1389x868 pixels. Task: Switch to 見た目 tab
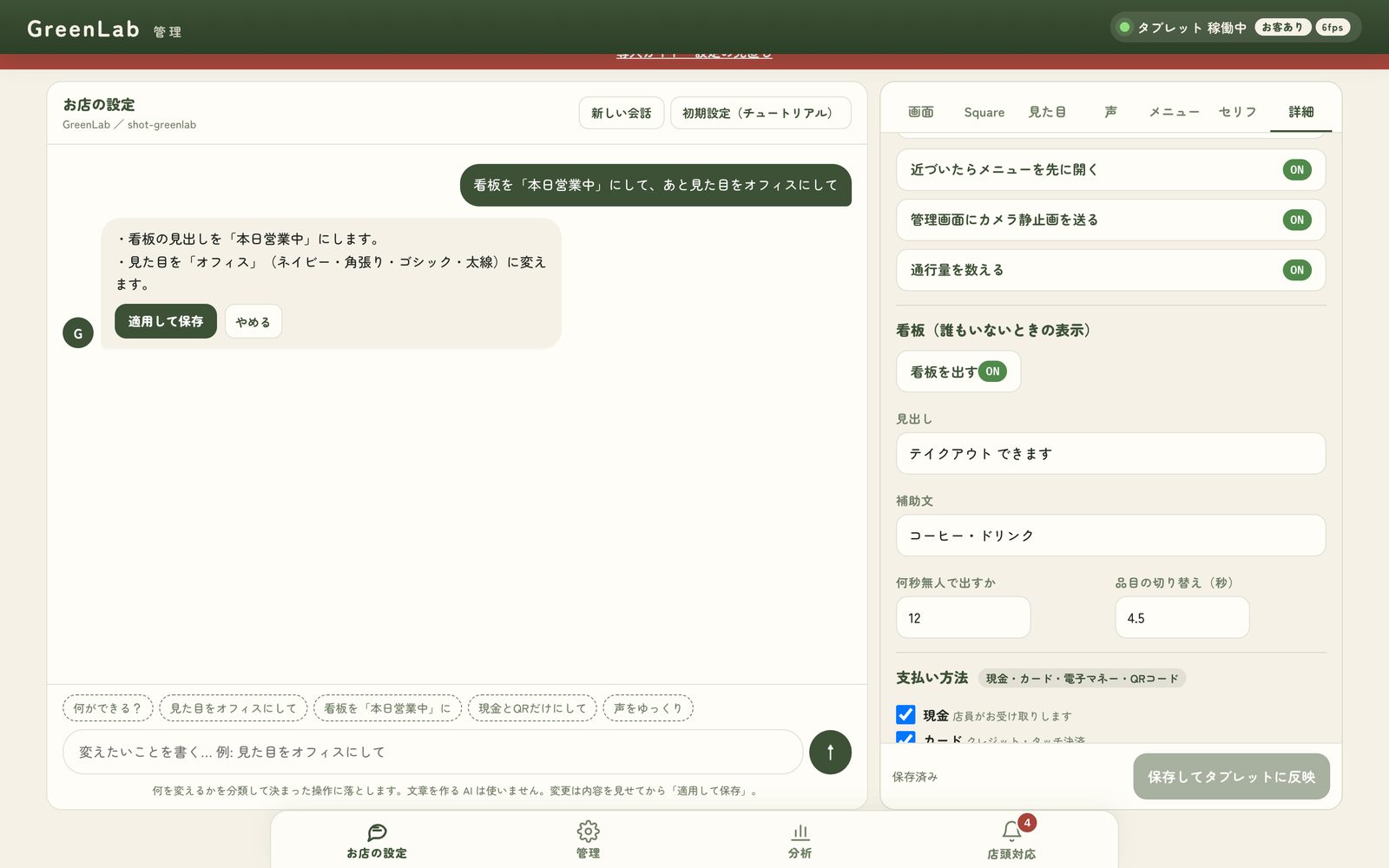pos(1047,112)
